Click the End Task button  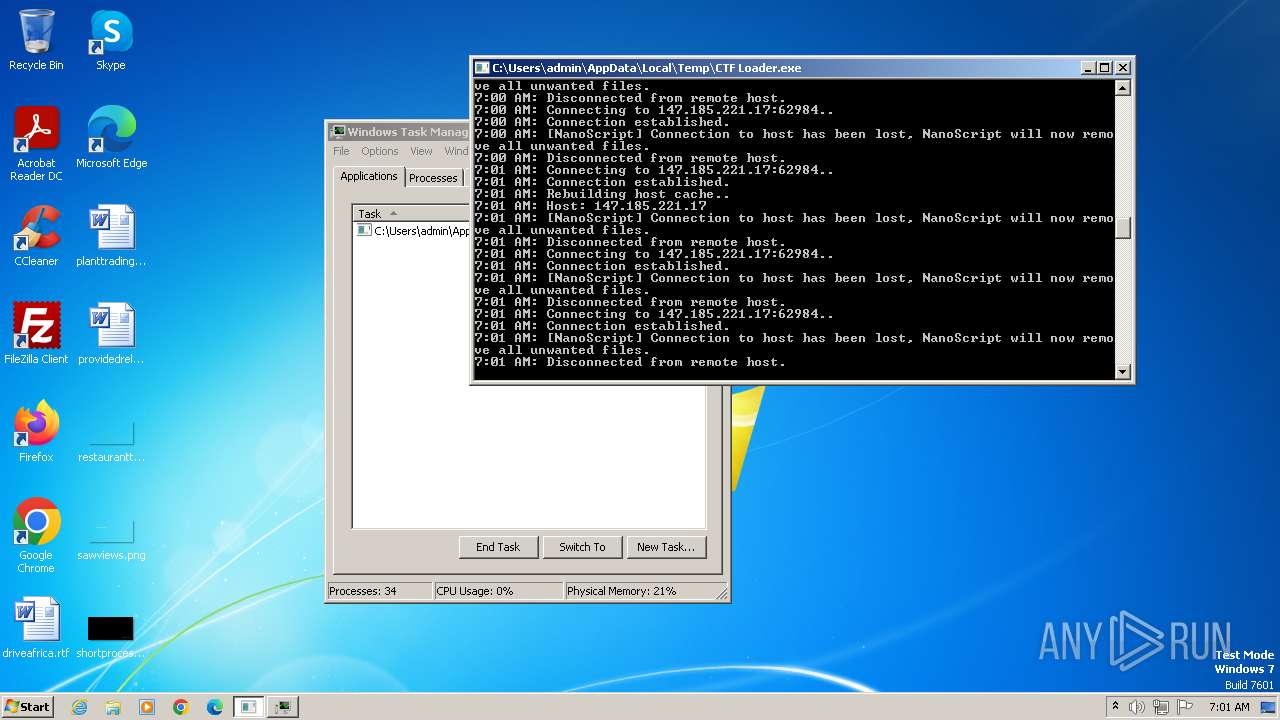coord(498,547)
